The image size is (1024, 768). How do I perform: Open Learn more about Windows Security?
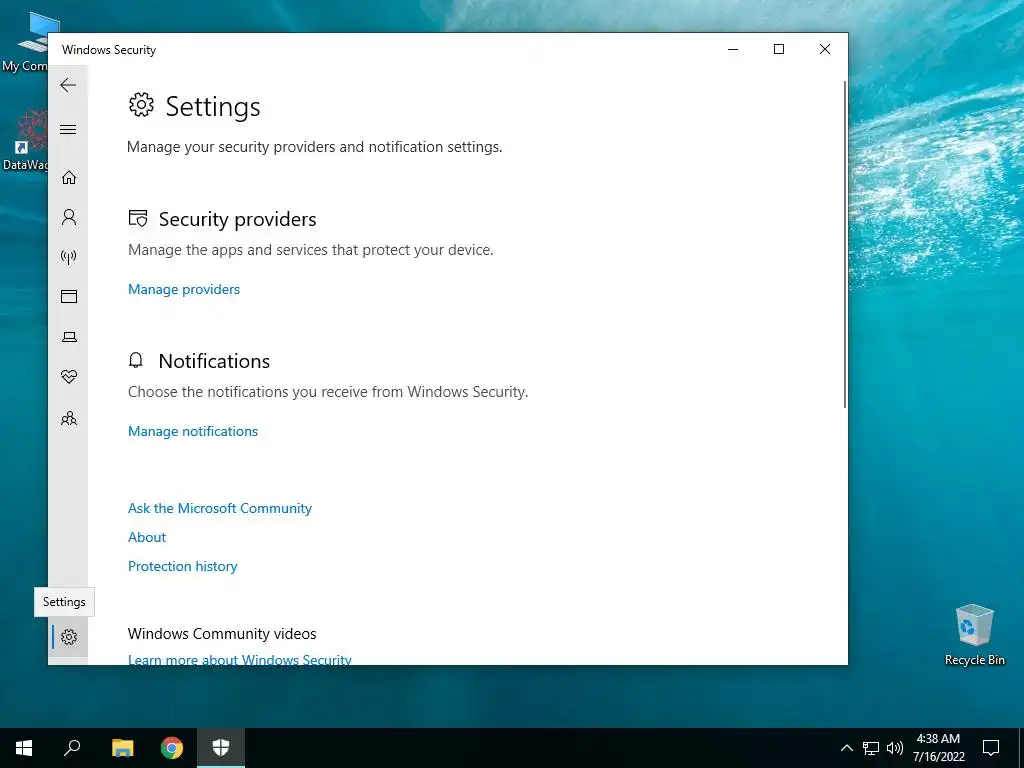coord(240,660)
